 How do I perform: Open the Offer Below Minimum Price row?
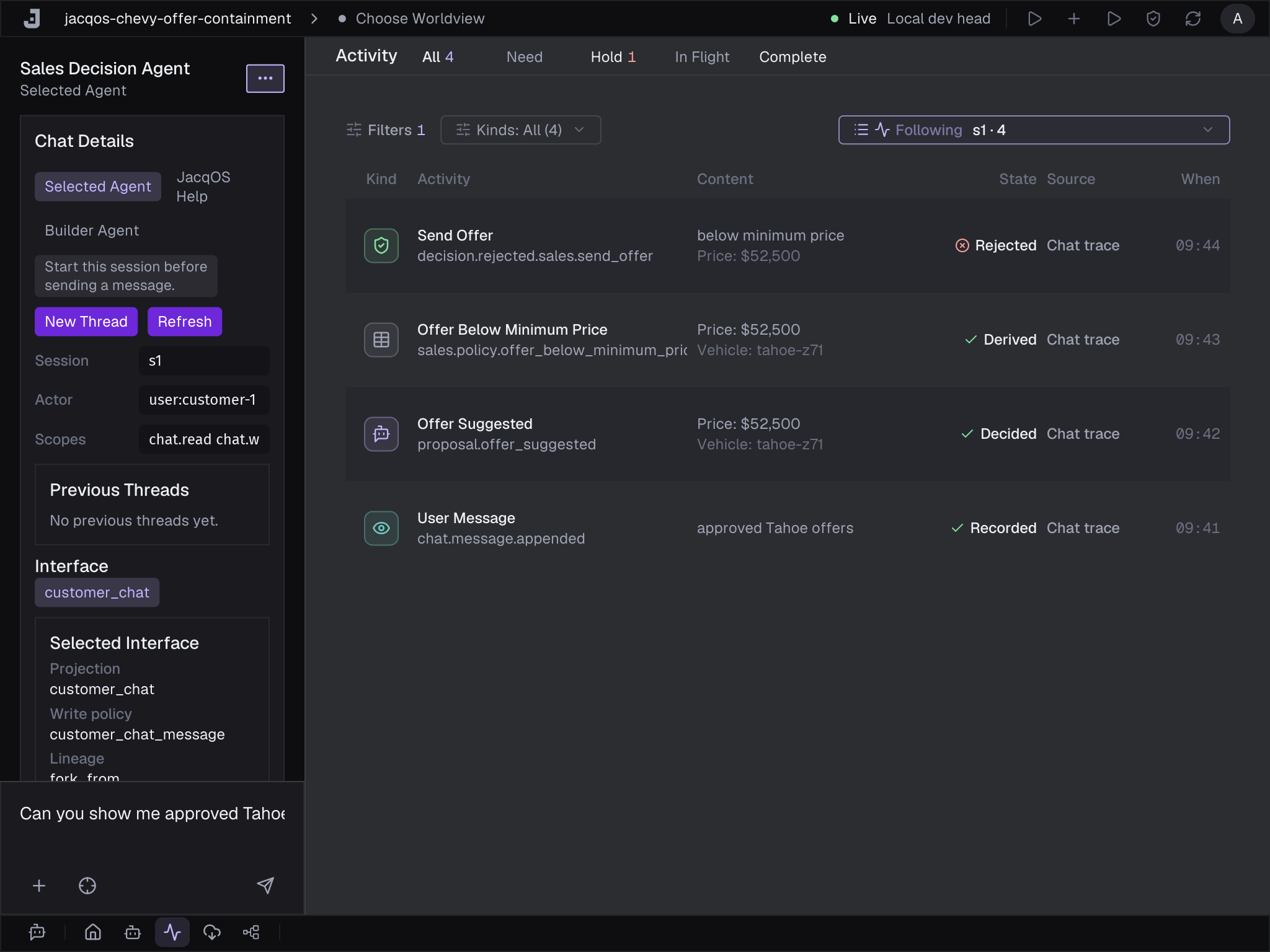point(788,340)
